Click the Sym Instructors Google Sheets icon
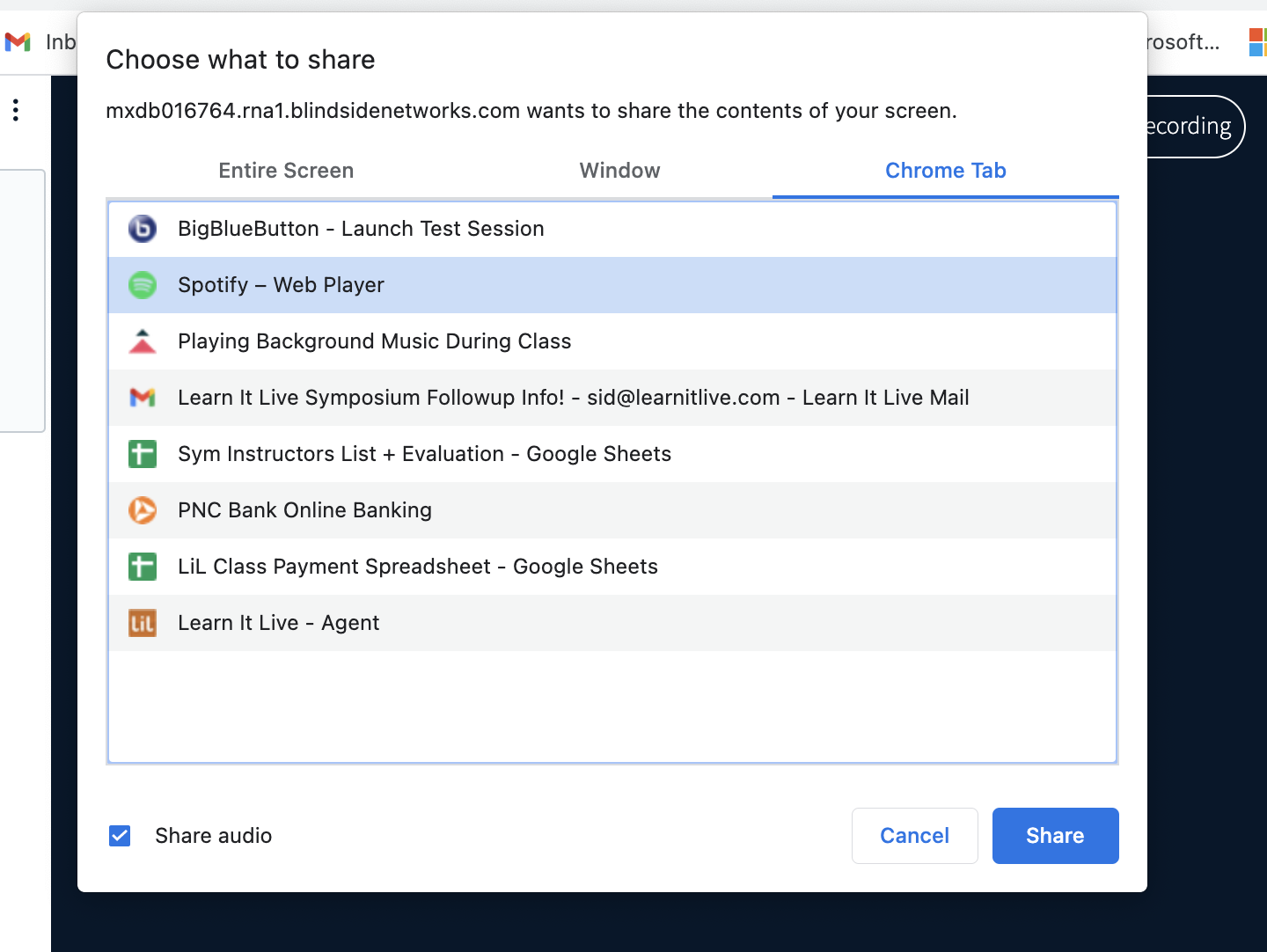The width and height of the screenshot is (1267, 952). point(143,454)
